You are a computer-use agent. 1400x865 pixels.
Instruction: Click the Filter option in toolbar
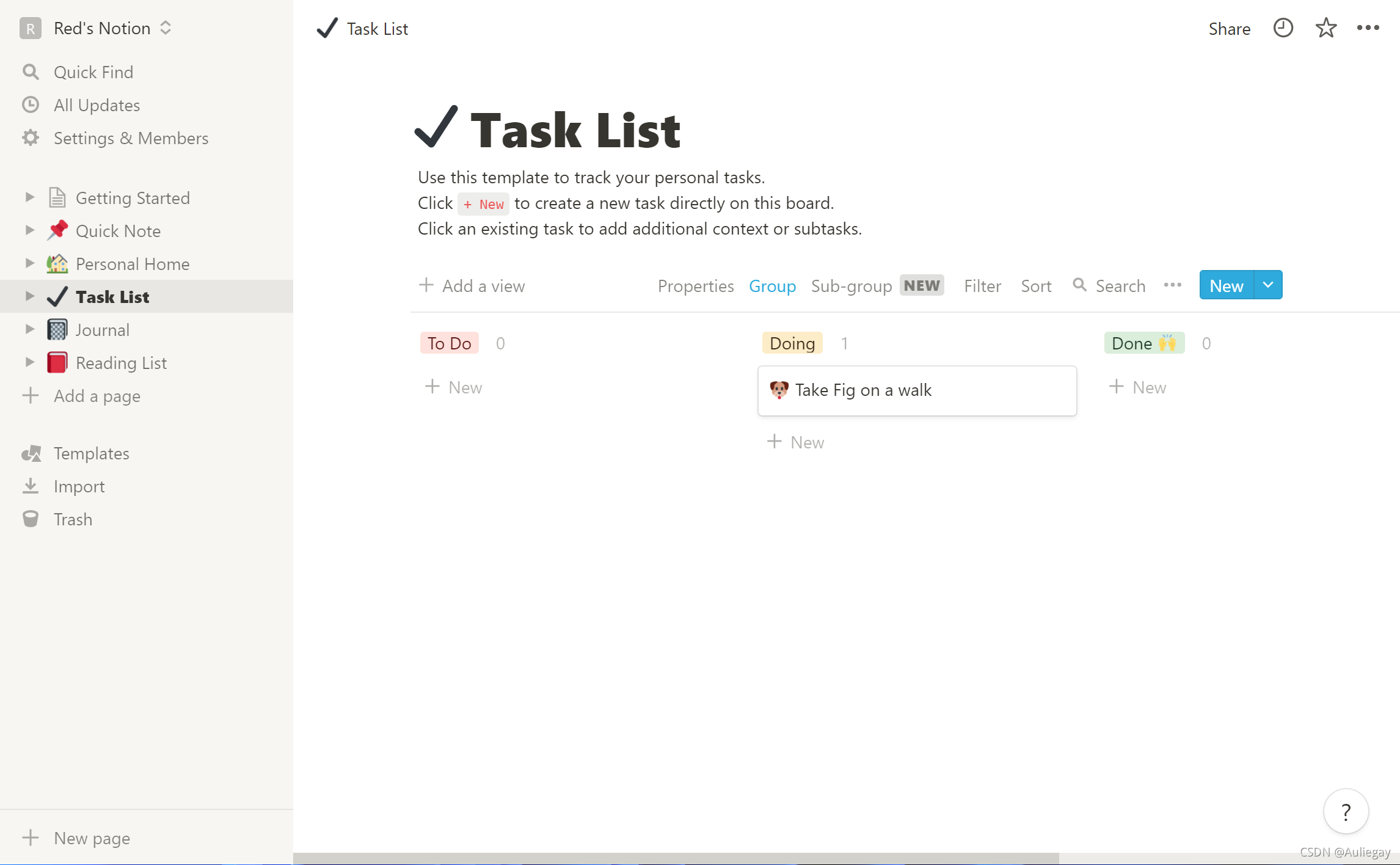[x=982, y=285]
